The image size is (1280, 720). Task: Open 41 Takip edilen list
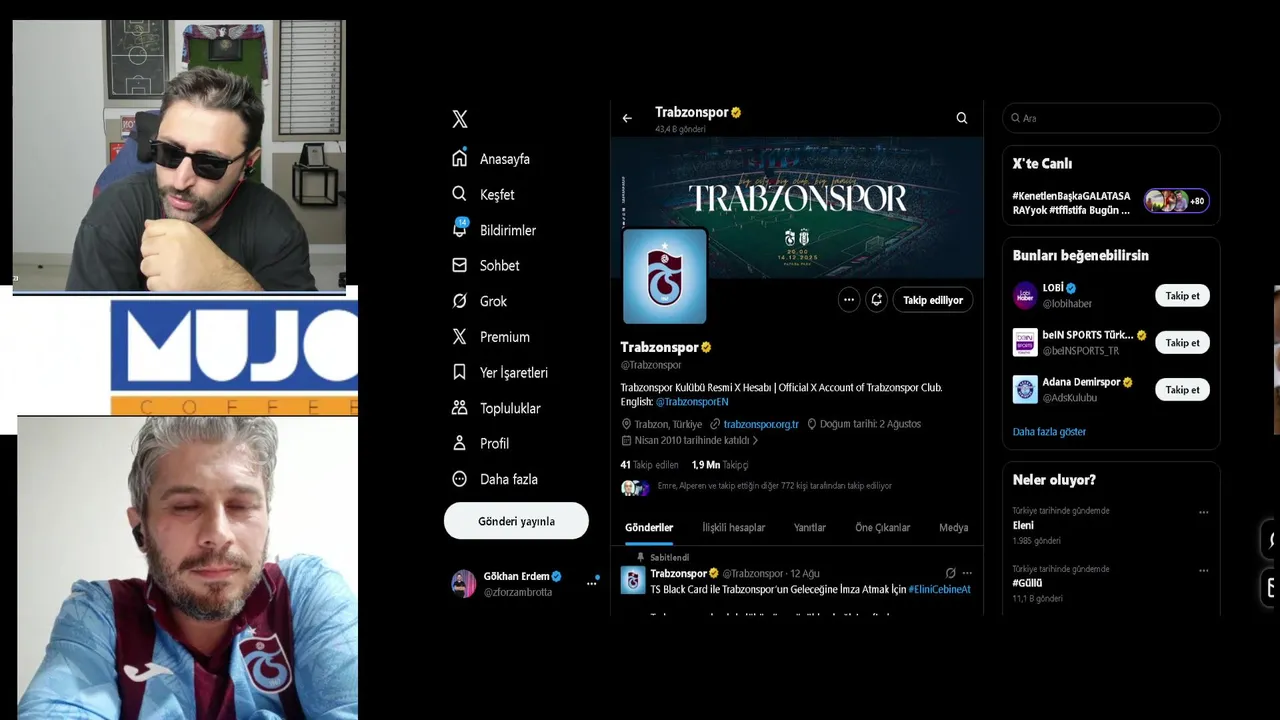tap(649, 465)
